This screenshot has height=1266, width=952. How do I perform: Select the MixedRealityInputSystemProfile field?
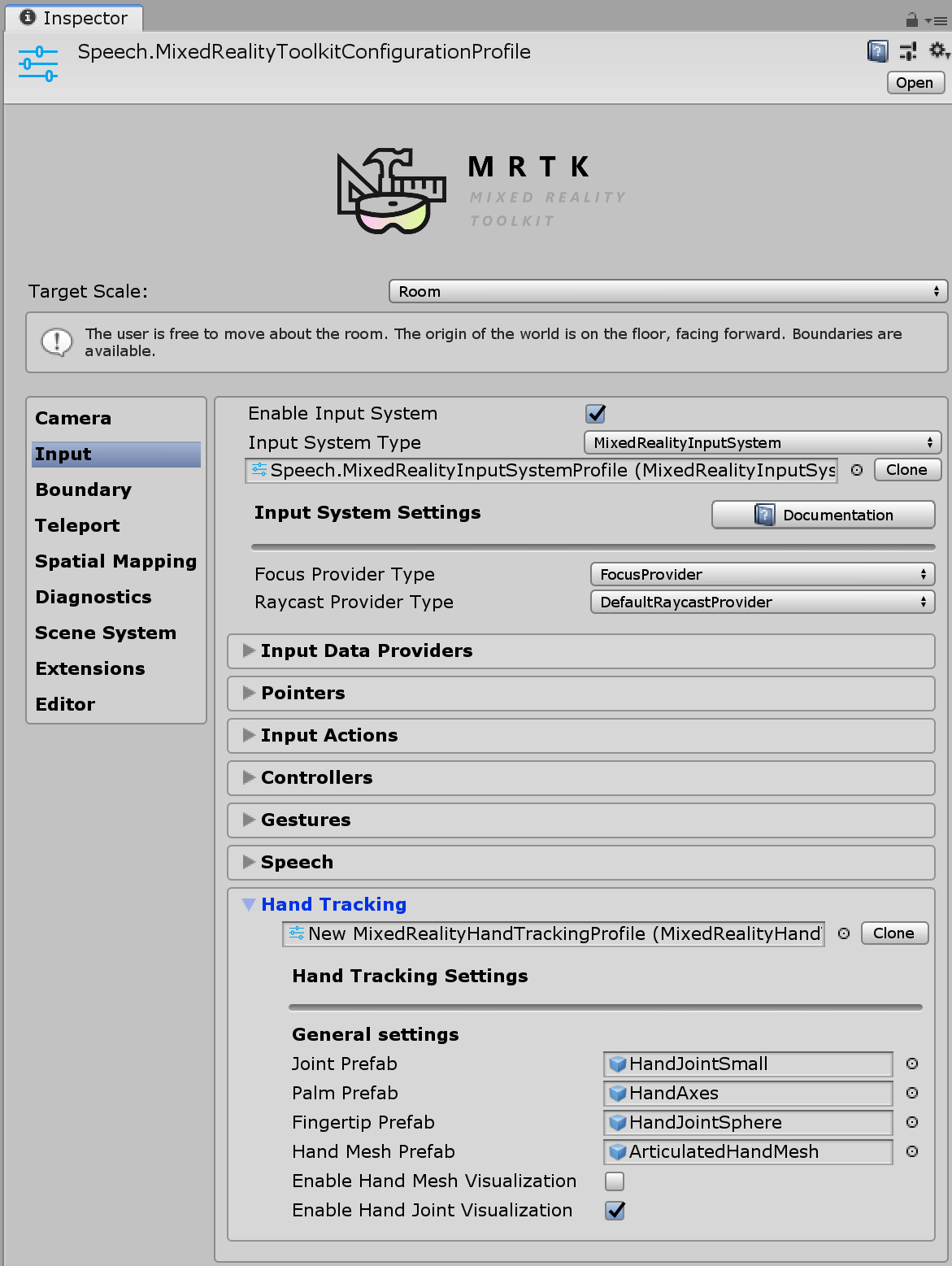(x=541, y=470)
